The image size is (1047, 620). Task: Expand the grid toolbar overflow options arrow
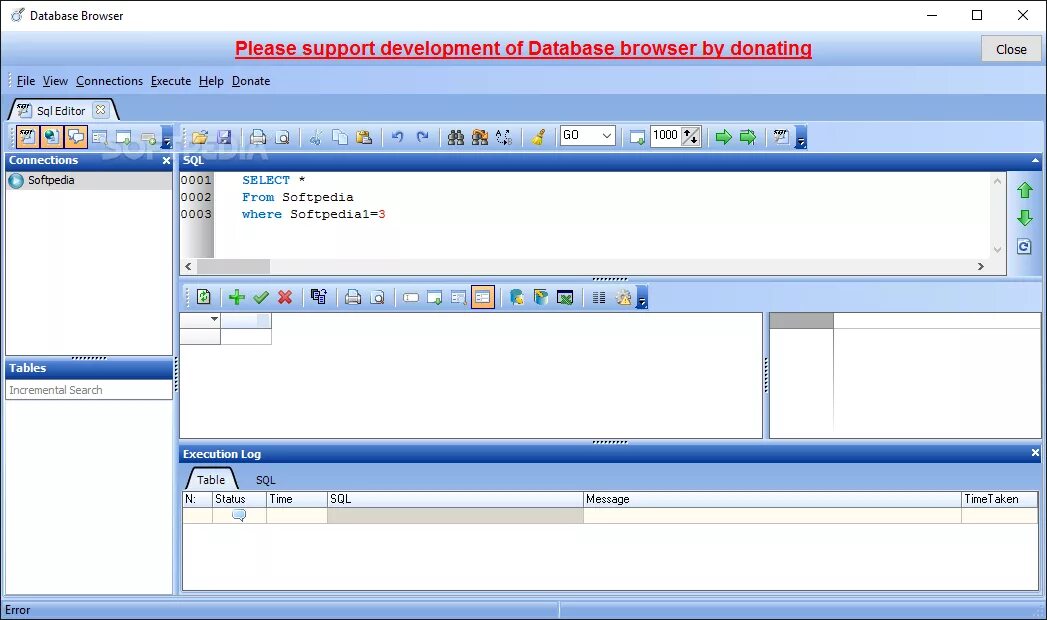click(642, 298)
